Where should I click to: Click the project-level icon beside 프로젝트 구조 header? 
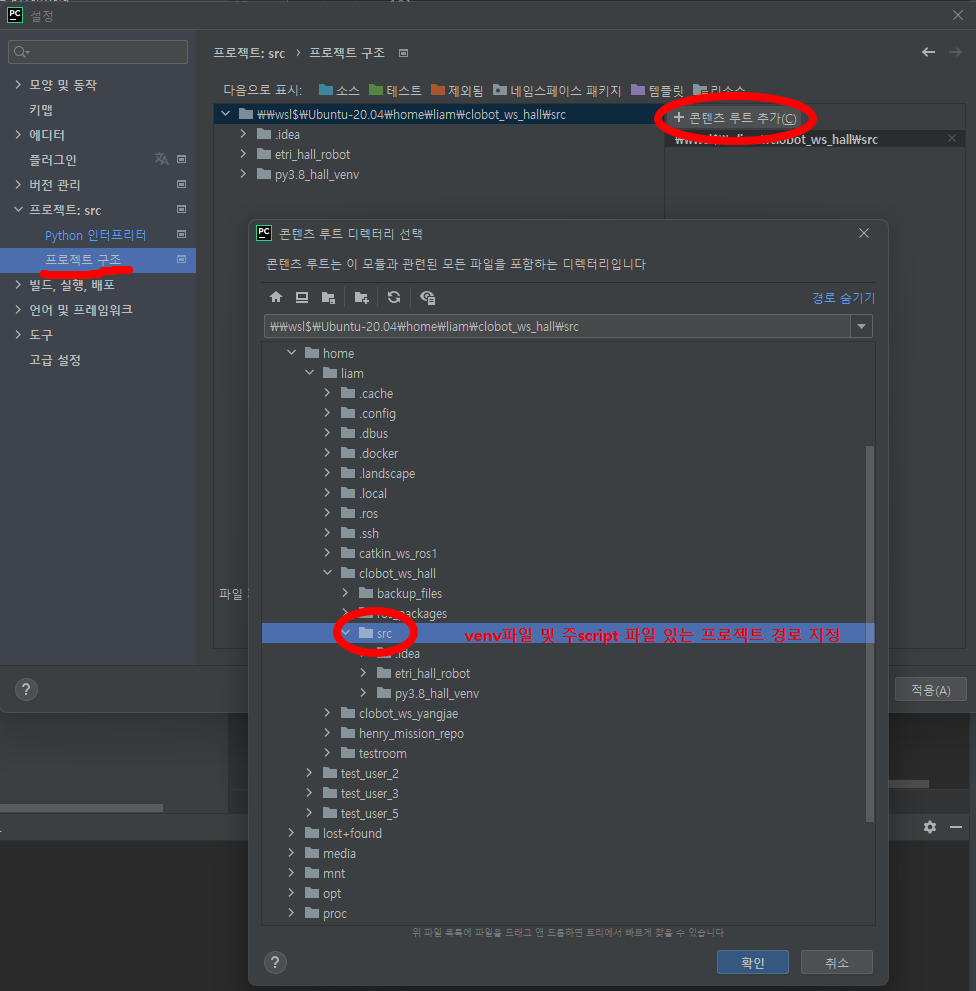pos(403,53)
